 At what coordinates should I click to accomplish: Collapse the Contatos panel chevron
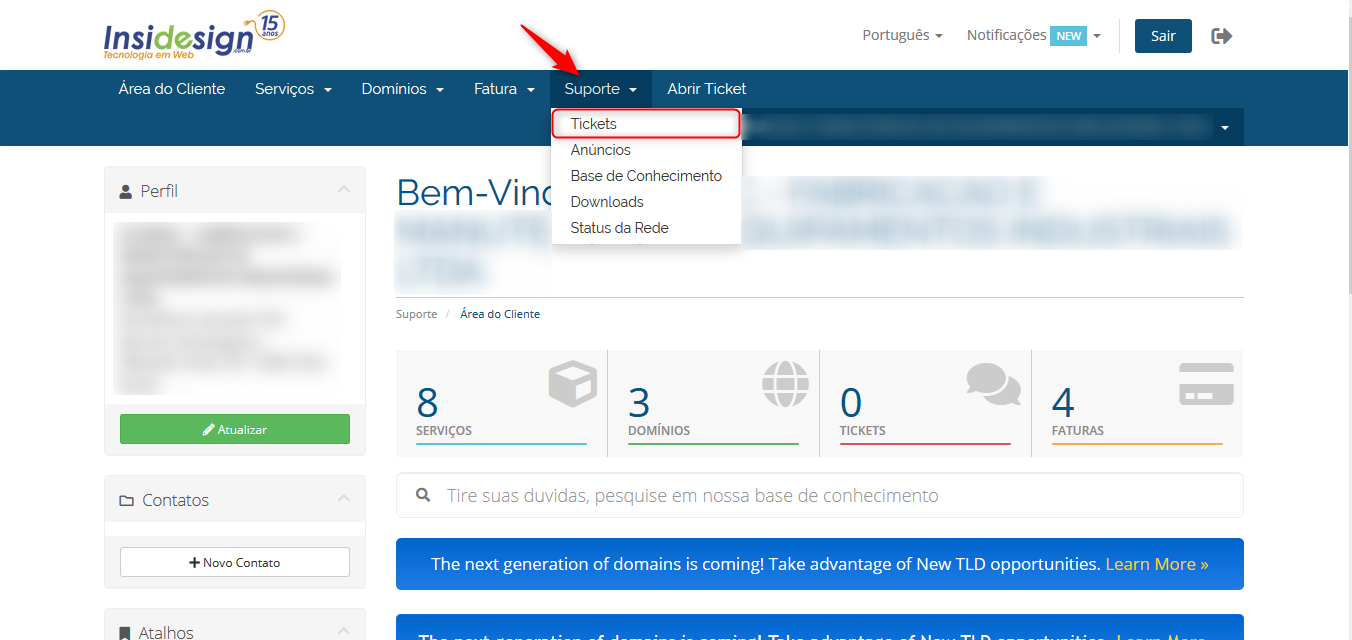(x=343, y=499)
